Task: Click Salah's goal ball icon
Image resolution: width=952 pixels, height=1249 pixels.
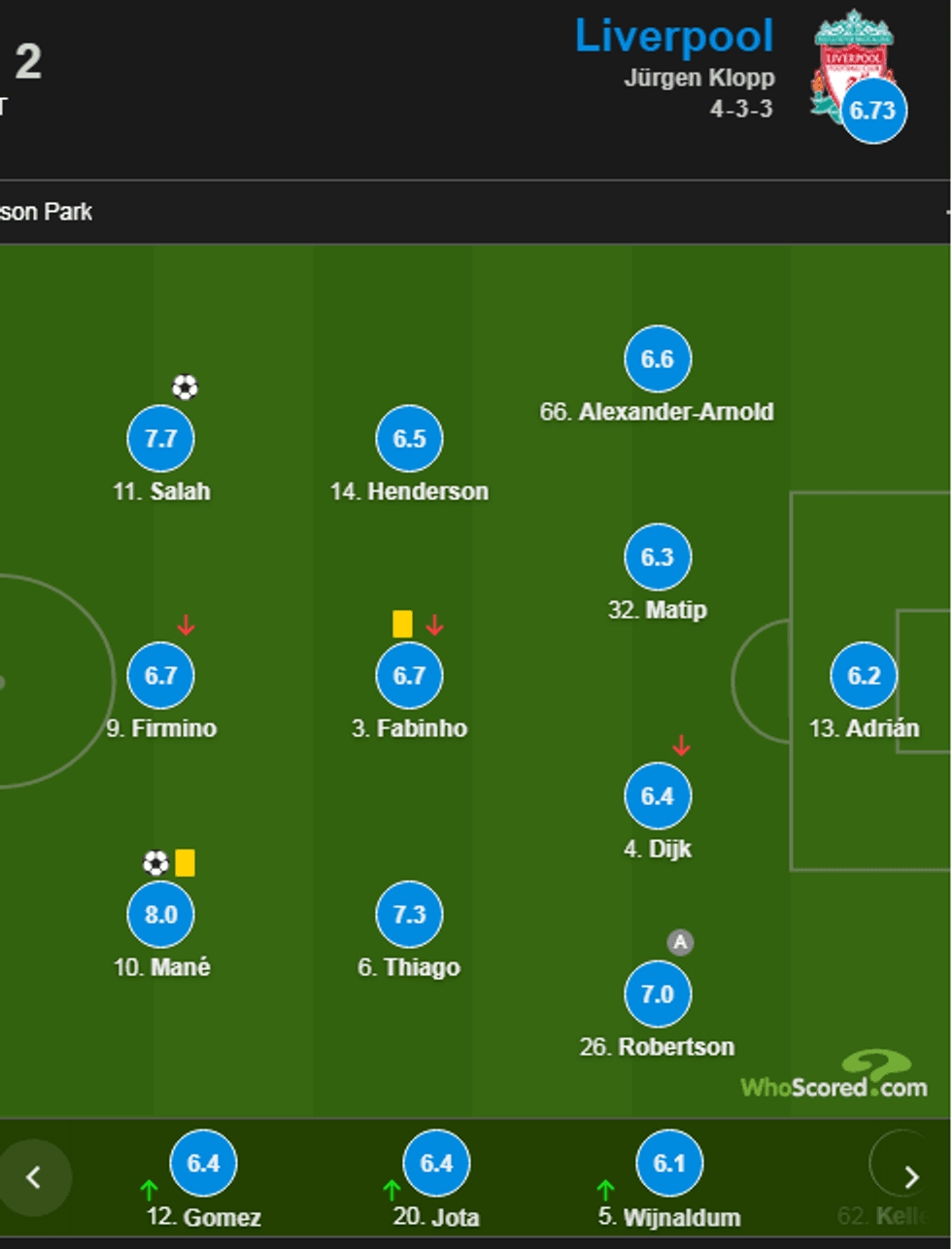Action: coord(185,388)
